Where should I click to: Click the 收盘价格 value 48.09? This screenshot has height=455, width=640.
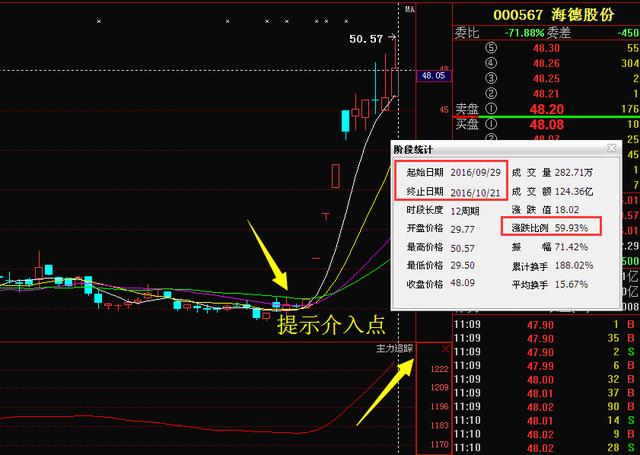pos(462,283)
